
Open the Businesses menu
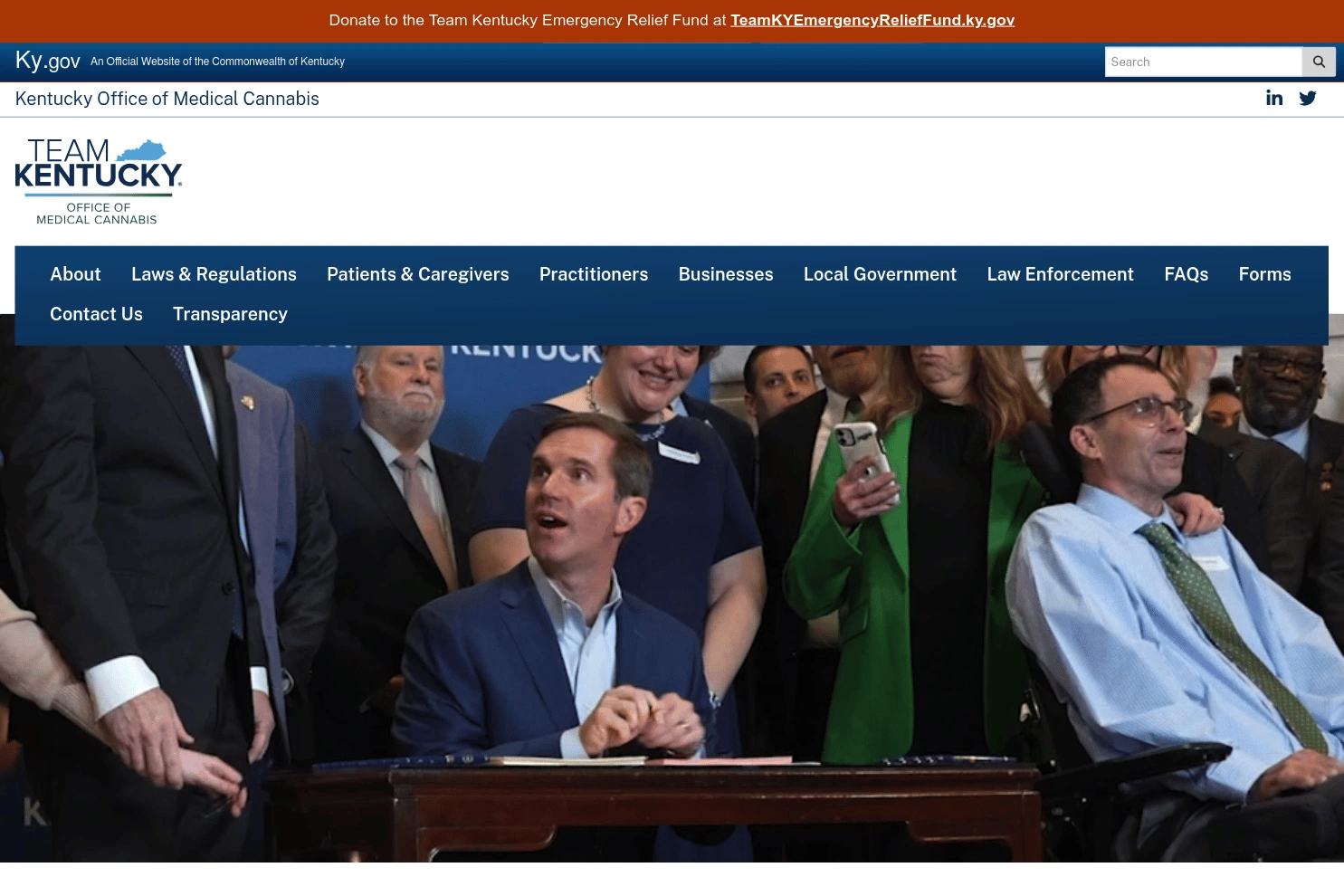point(725,274)
